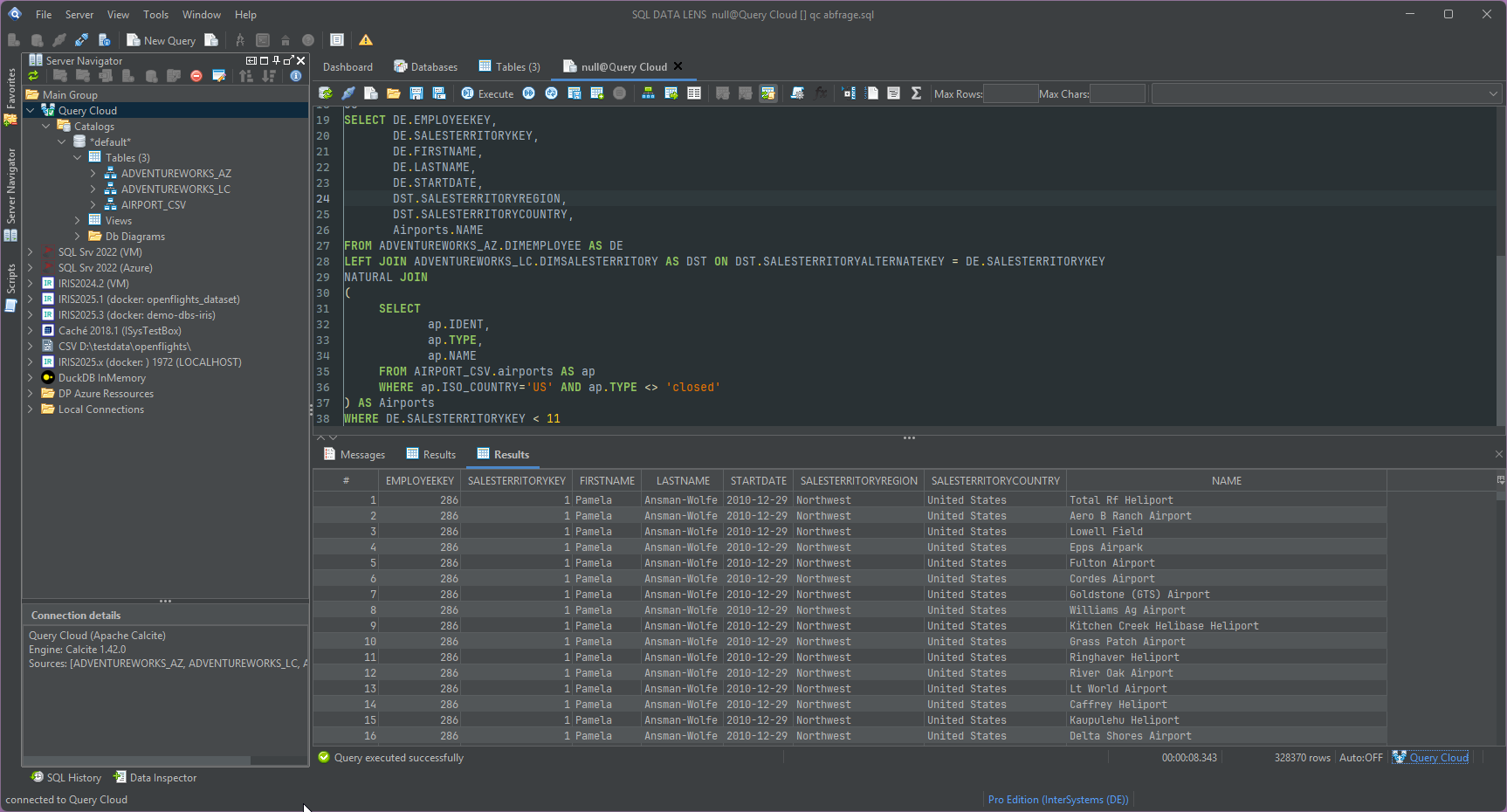Click the Max Chars input field

tap(1118, 93)
